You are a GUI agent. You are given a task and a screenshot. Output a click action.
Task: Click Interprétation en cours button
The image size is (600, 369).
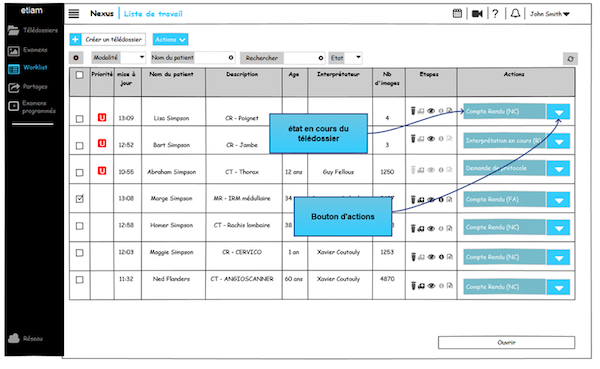coord(504,140)
